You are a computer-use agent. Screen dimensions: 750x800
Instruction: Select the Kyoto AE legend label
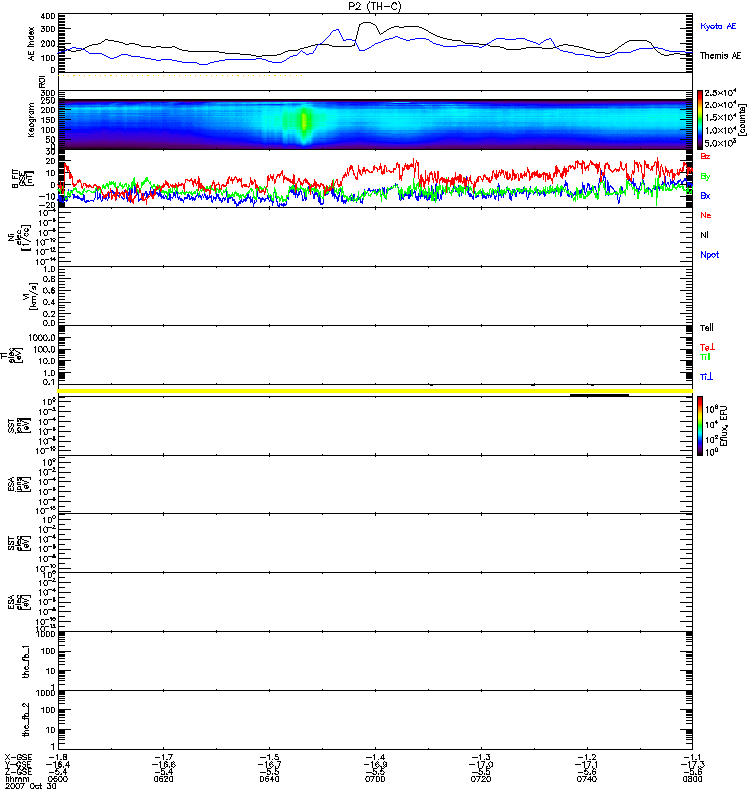coord(718,26)
